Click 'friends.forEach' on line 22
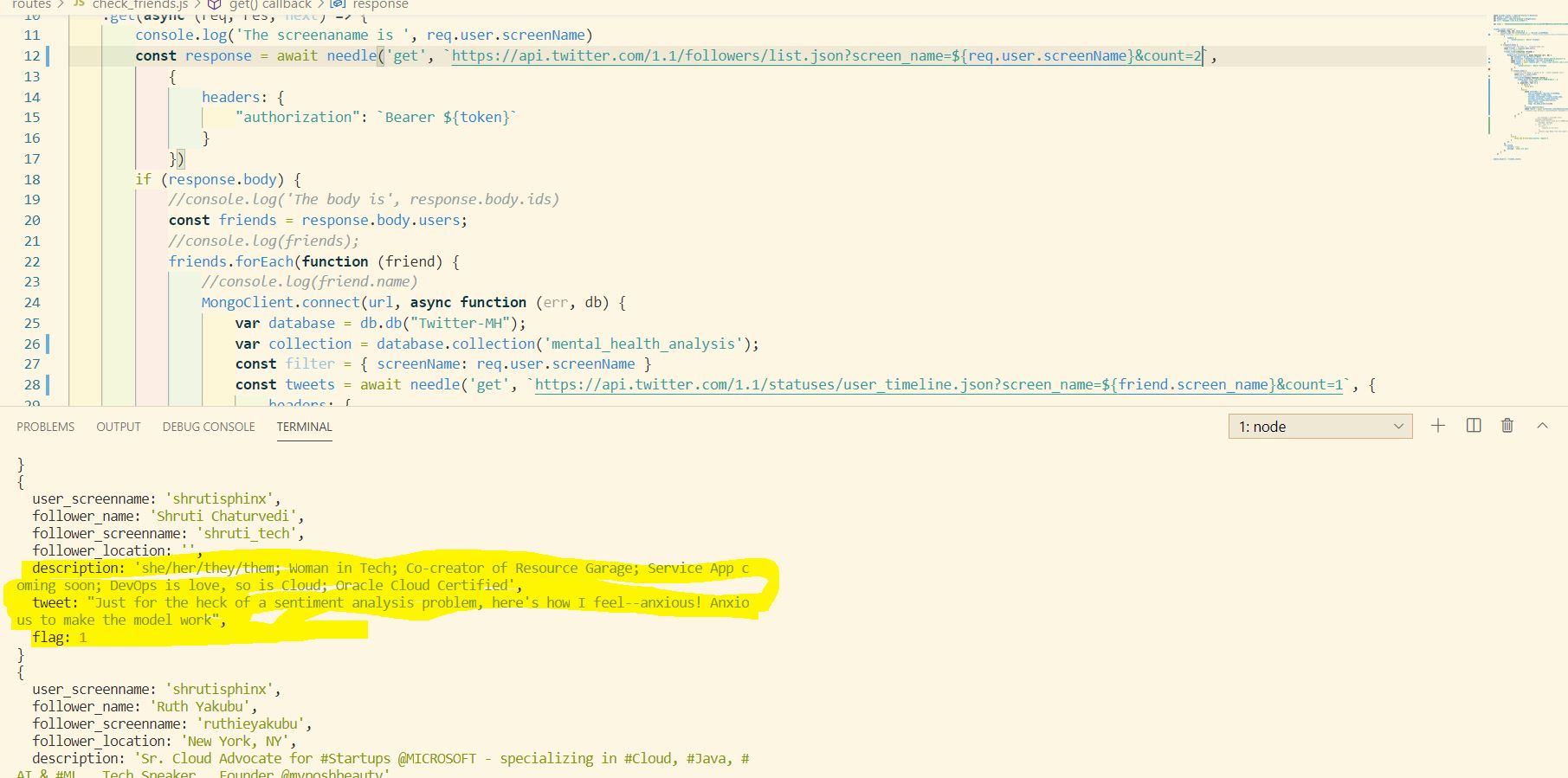Viewport: 1568px width, 778px height. click(x=231, y=262)
